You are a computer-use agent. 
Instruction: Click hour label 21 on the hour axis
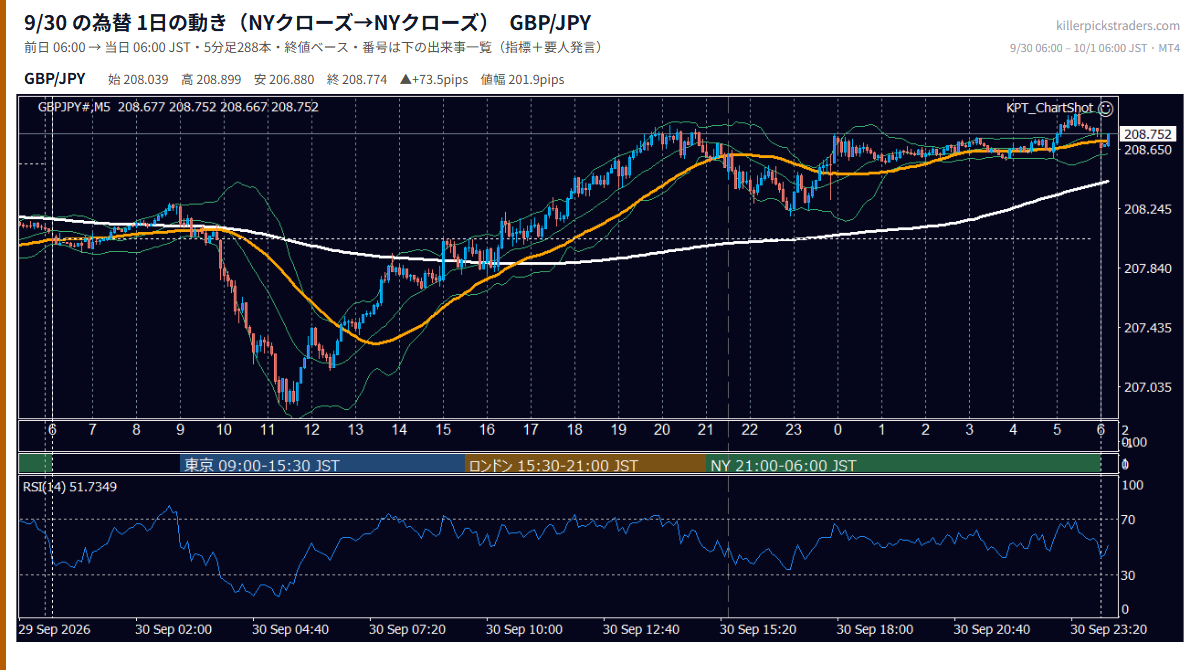(x=706, y=430)
